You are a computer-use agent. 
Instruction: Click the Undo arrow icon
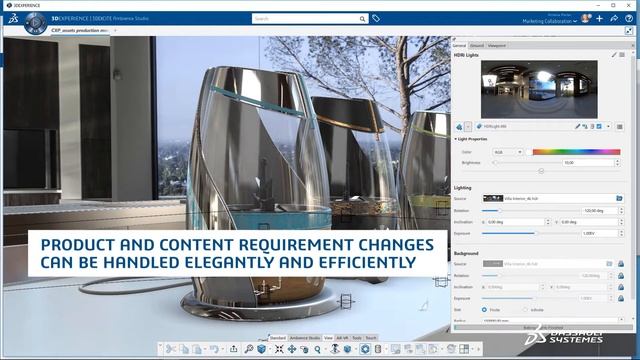pos(214,349)
